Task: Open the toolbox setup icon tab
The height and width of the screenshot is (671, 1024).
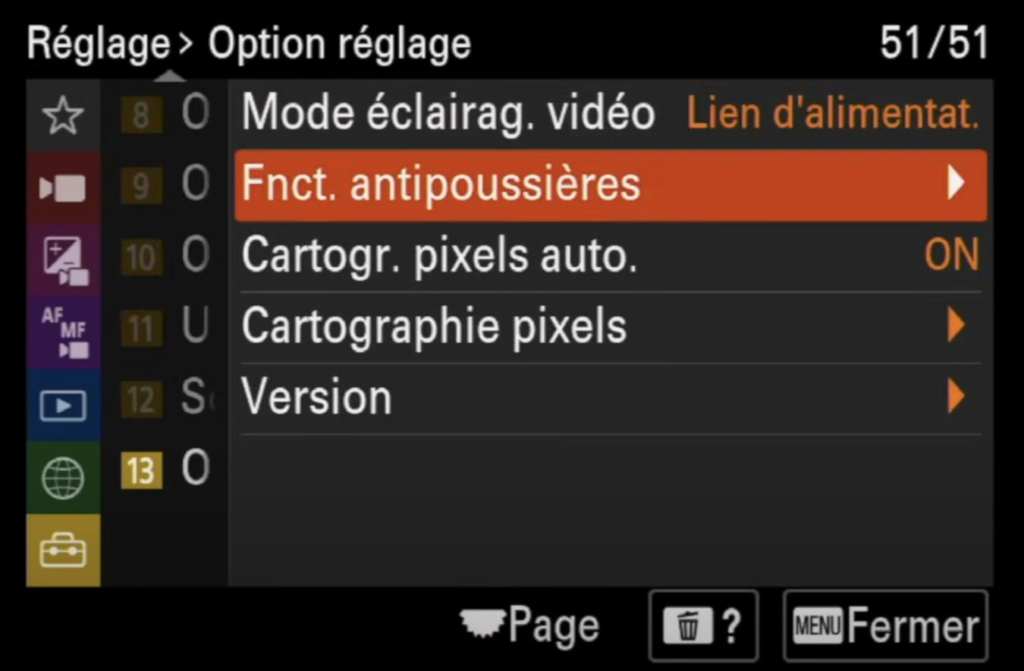Action: (62, 549)
